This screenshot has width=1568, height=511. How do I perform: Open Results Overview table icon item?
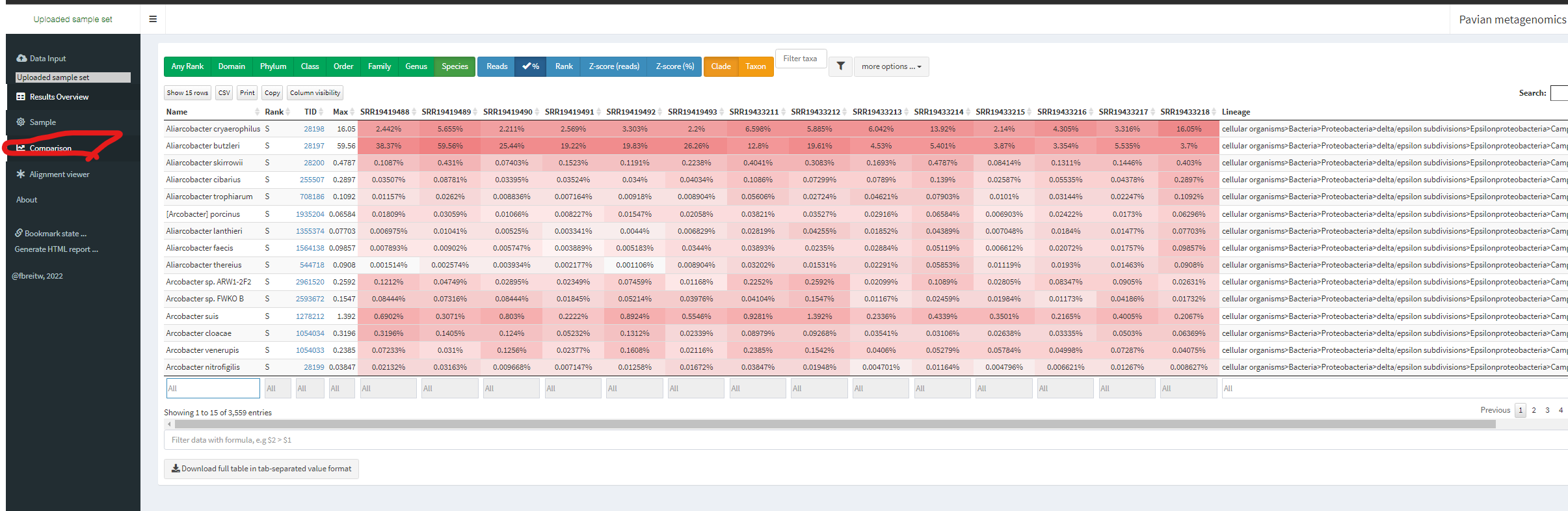(x=21, y=97)
